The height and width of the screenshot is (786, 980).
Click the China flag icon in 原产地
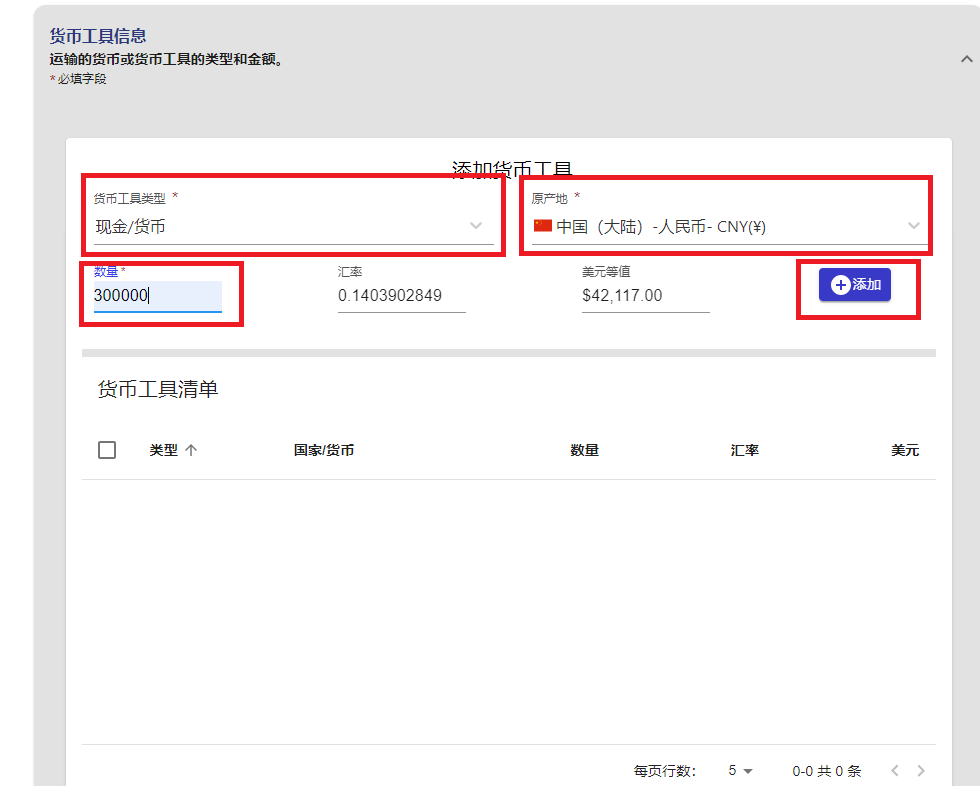tap(542, 226)
